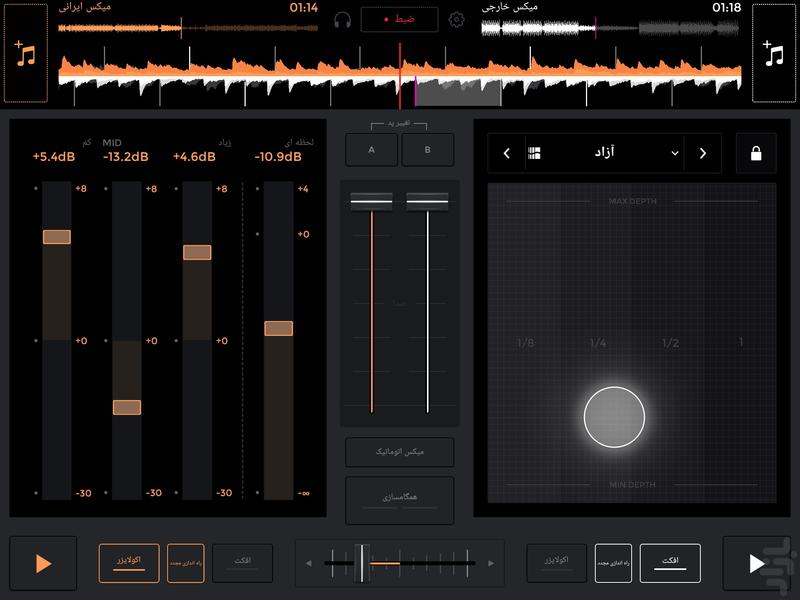The height and width of the screenshot is (600, 800).
Task: Add a track to the right deck
Action: point(774,53)
